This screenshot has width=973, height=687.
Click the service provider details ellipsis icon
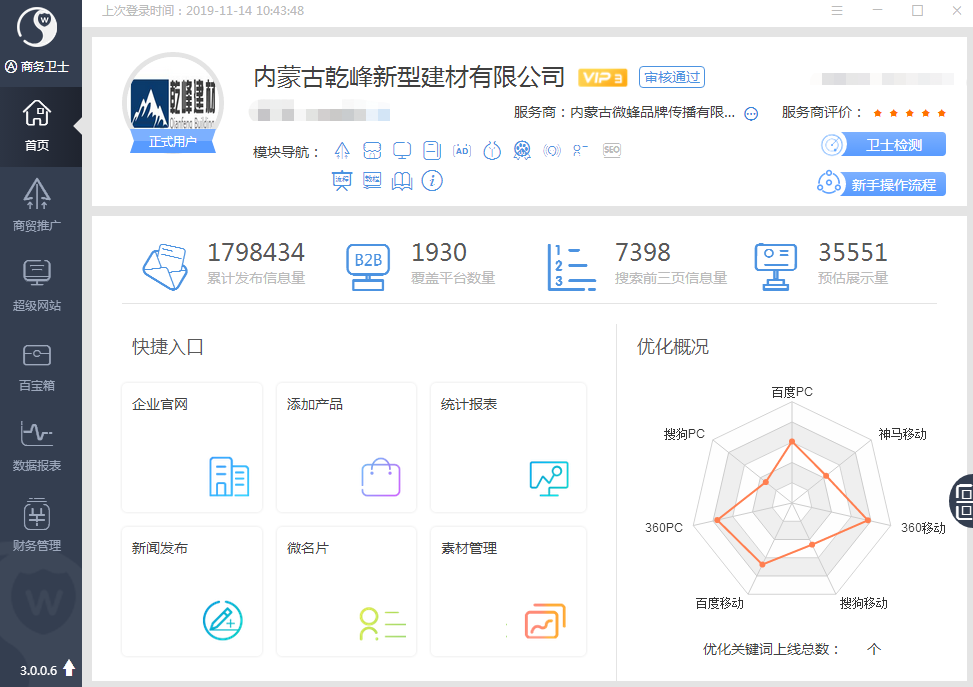click(751, 114)
